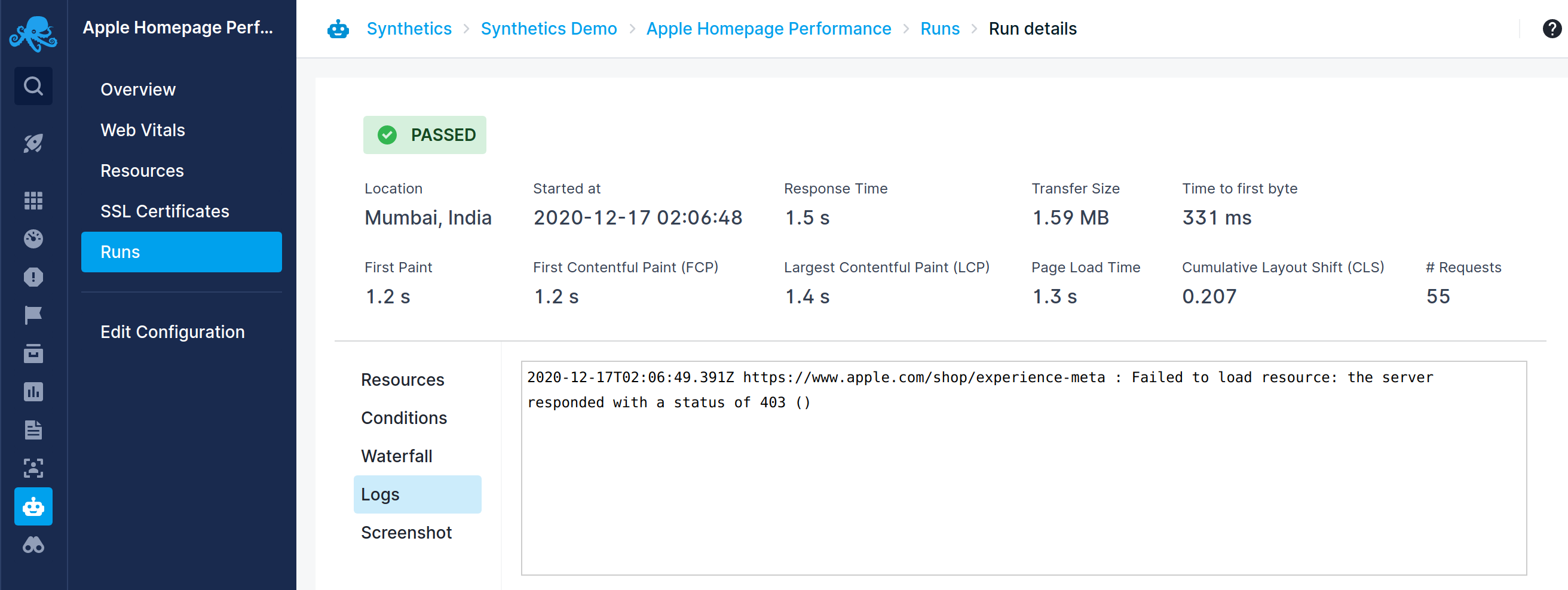Select Runs in side menu
Image resolution: width=1568 pixels, height=590 pixels.
pos(182,252)
